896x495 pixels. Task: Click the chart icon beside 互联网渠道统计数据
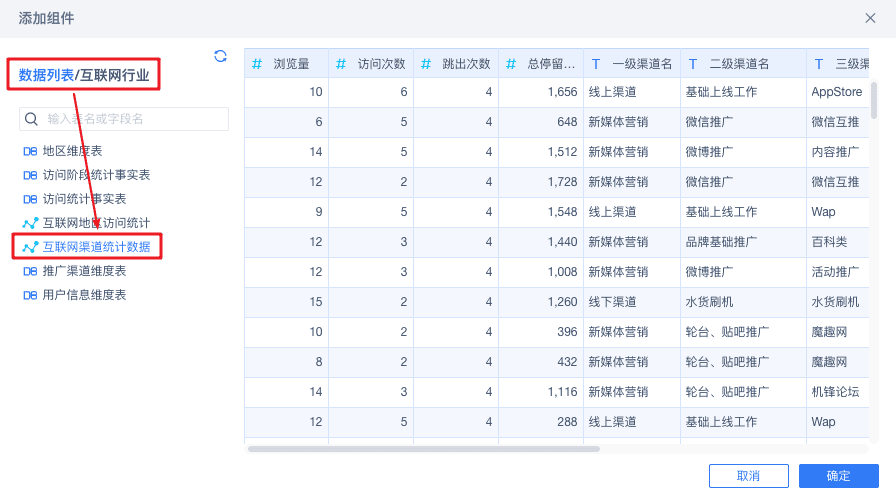[30, 247]
